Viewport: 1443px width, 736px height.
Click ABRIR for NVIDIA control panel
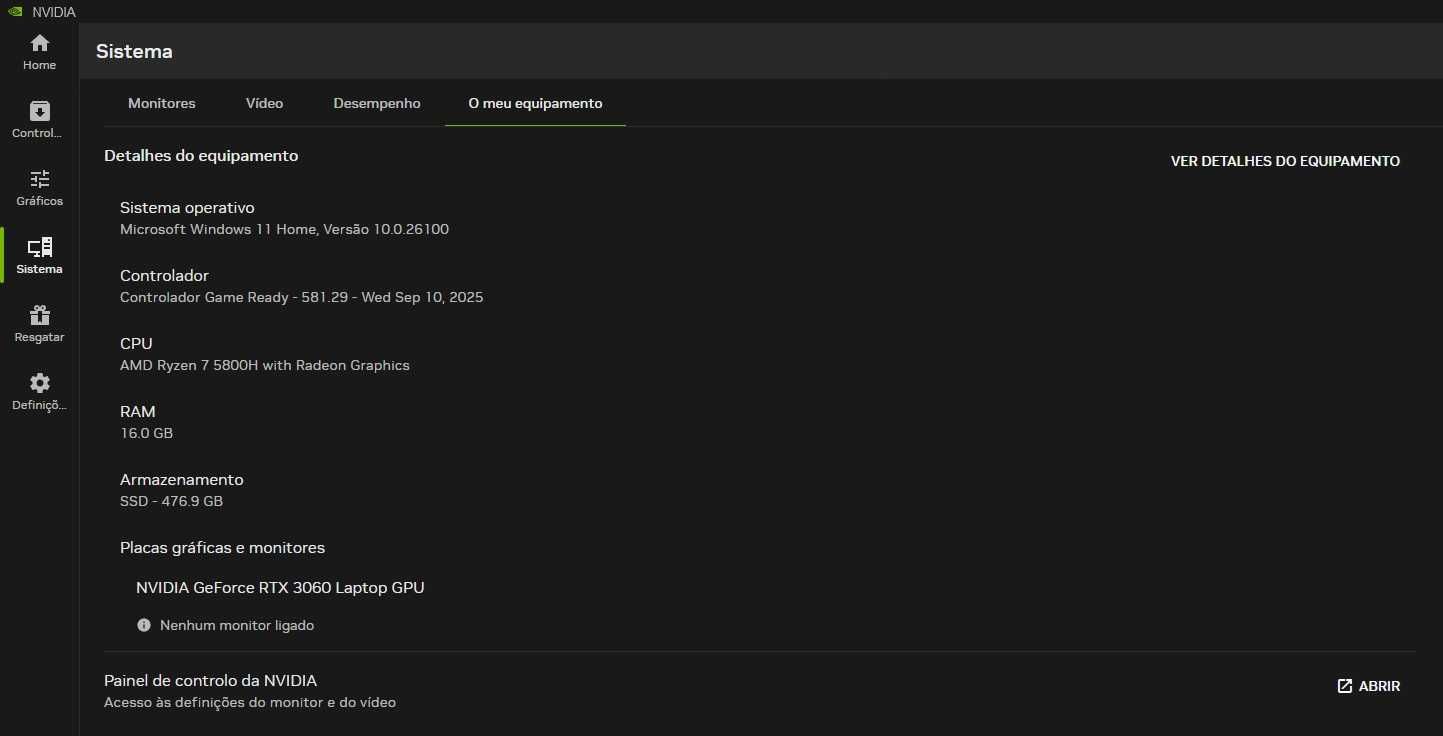tap(1369, 686)
